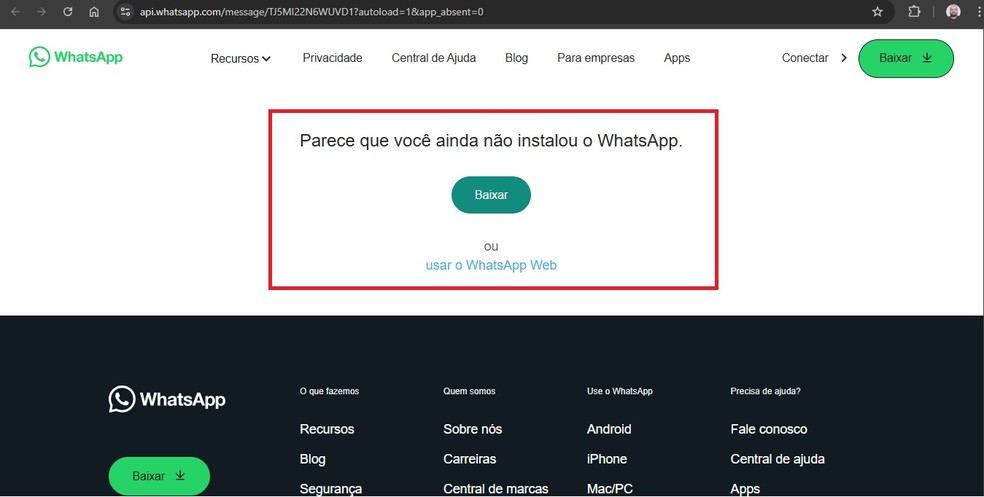Open the iPhone footer link
The width and height of the screenshot is (984, 497).
607,459
